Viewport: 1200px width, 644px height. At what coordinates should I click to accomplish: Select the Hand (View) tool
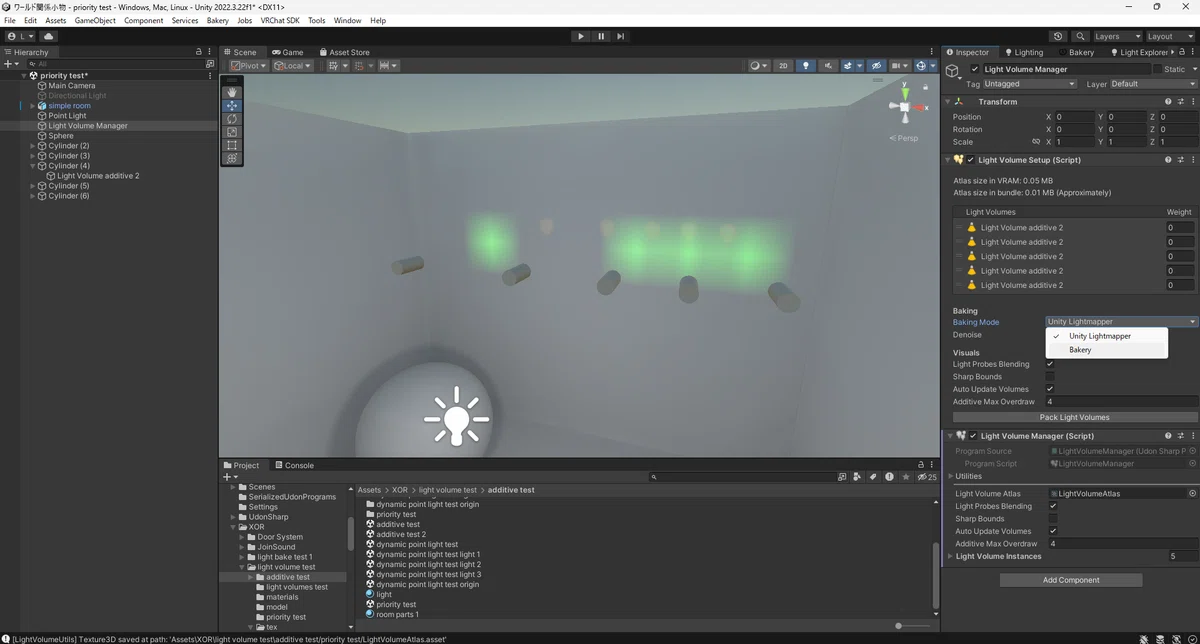coord(232,92)
